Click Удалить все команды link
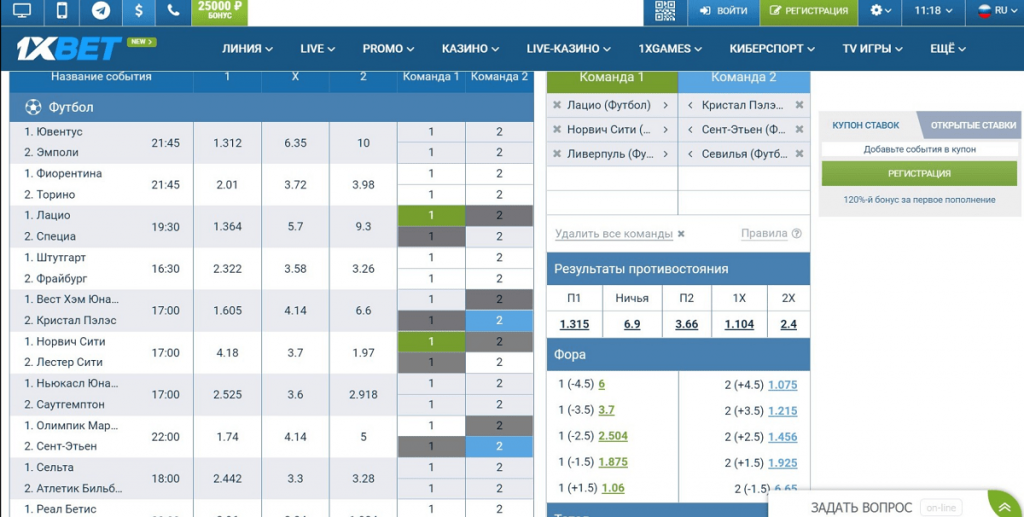The image size is (1024, 517). [x=614, y=234]
